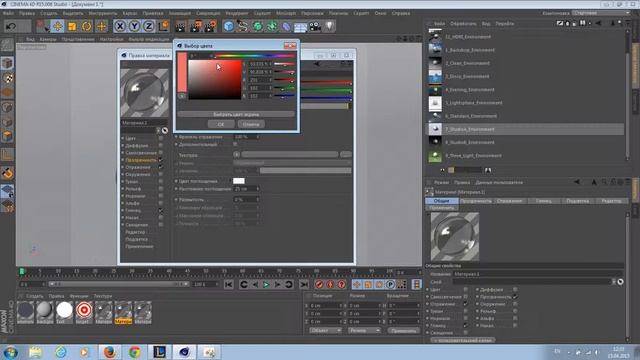Select Подсветка entry in Material Editor list
Viewport: 640px width, 360px height.
(136, 239)
